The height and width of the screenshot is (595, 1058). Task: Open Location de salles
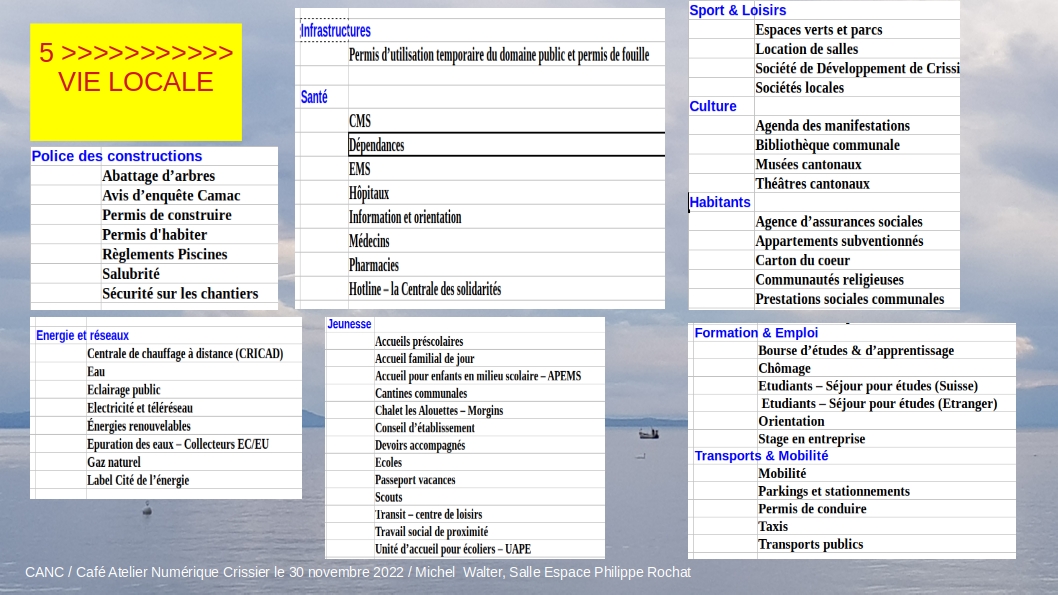806,49
